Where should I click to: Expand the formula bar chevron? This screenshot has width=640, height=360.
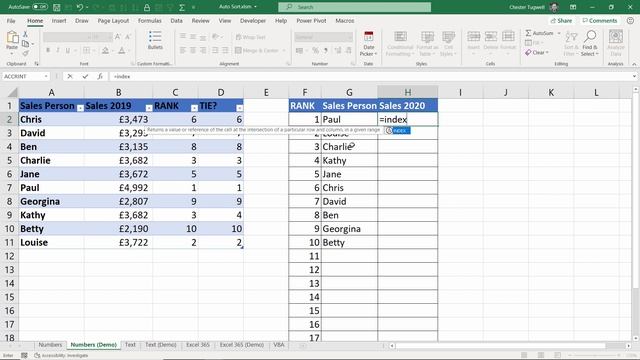click(634, 76)
